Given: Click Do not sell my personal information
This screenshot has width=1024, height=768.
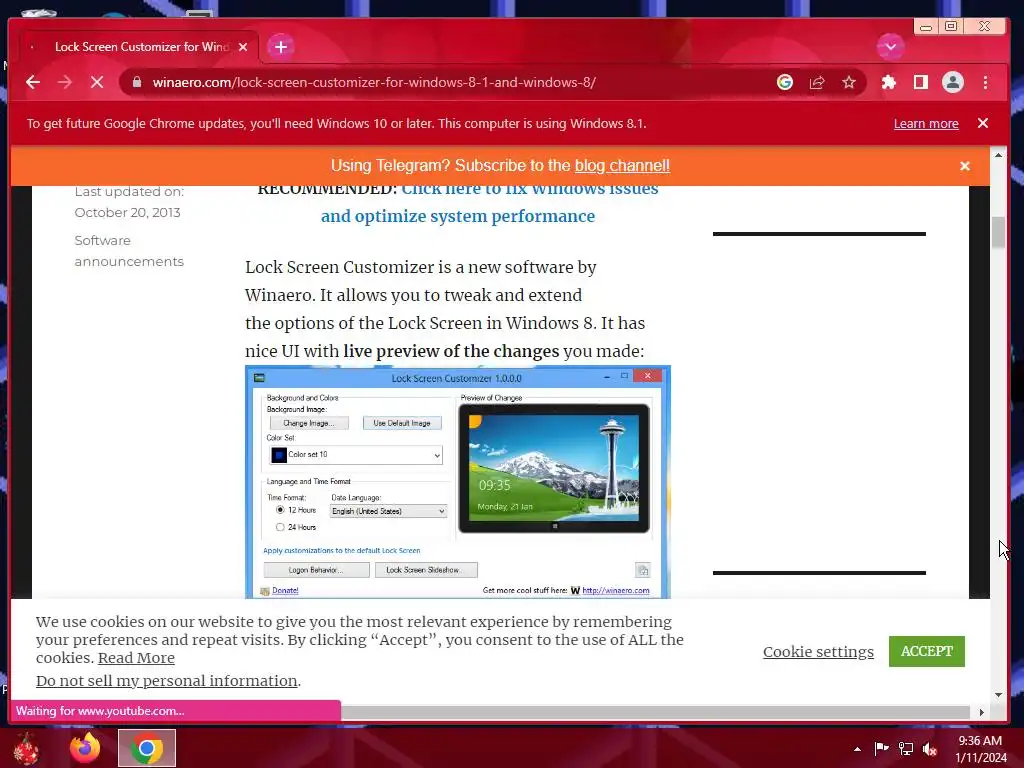Looking at the screenshot, I should pos(167,681).
